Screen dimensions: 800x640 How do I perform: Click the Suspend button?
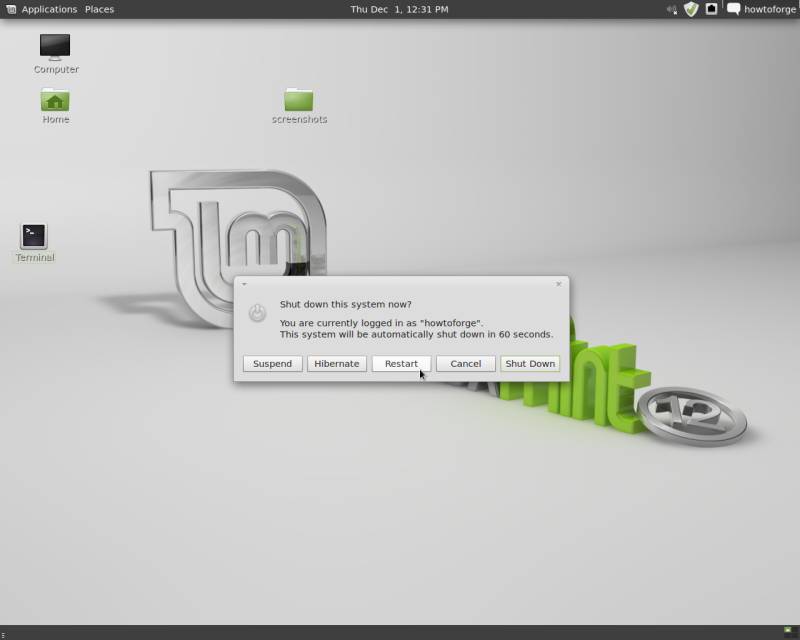pos(272,363)
